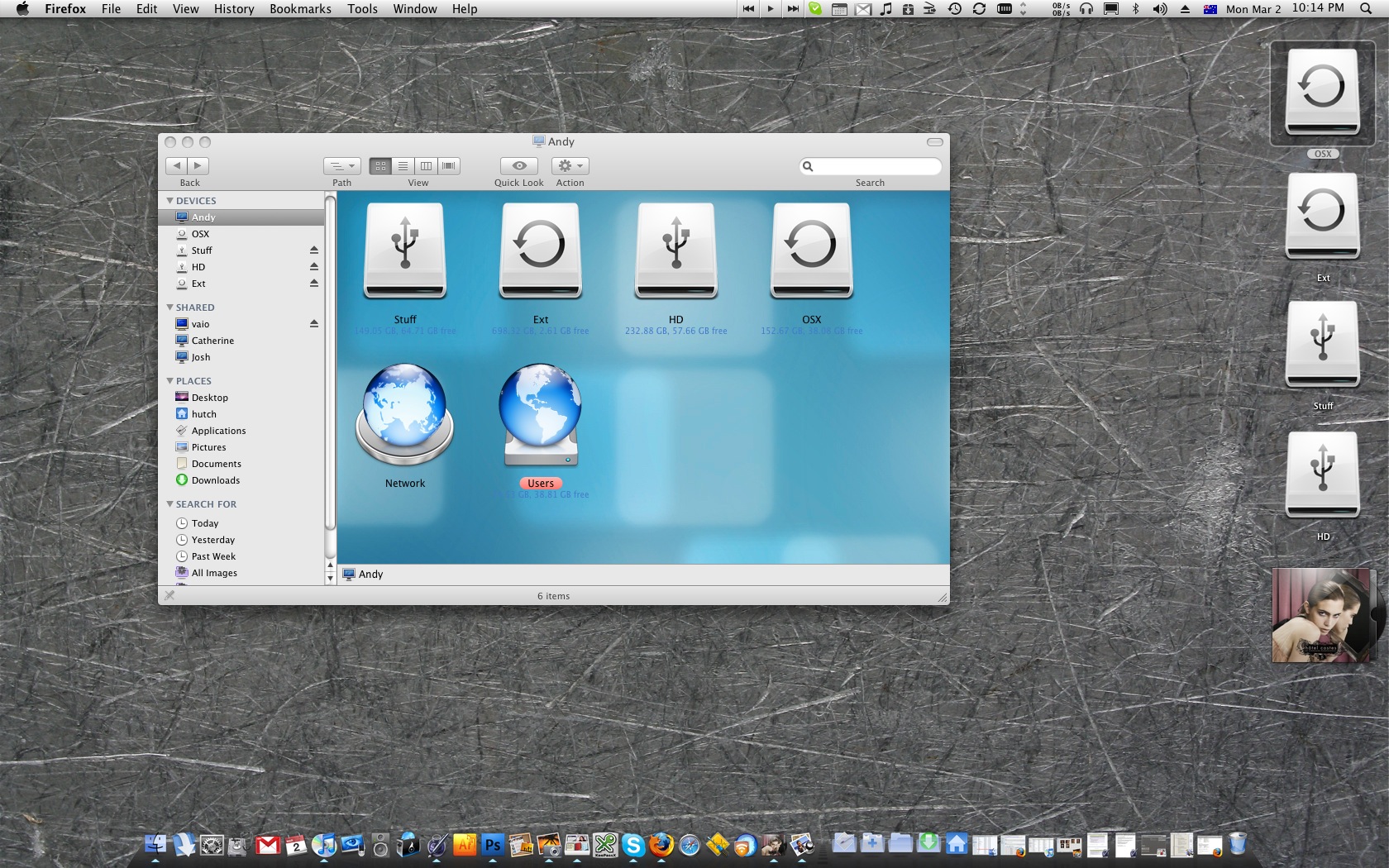This screenshot has height=868, width=1389.
Task: Go back with the Finder back arrow
Action: (176, 165)
